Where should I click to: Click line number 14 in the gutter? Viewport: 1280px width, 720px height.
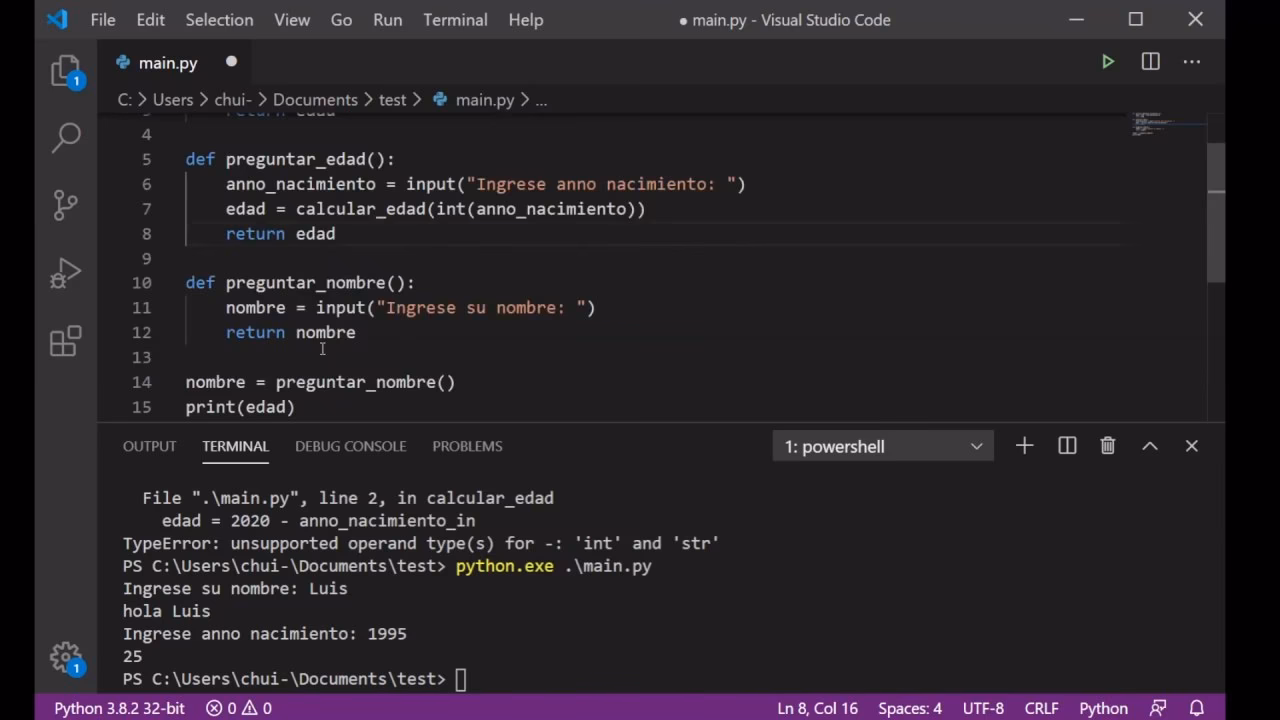click(x=141, y=382)
